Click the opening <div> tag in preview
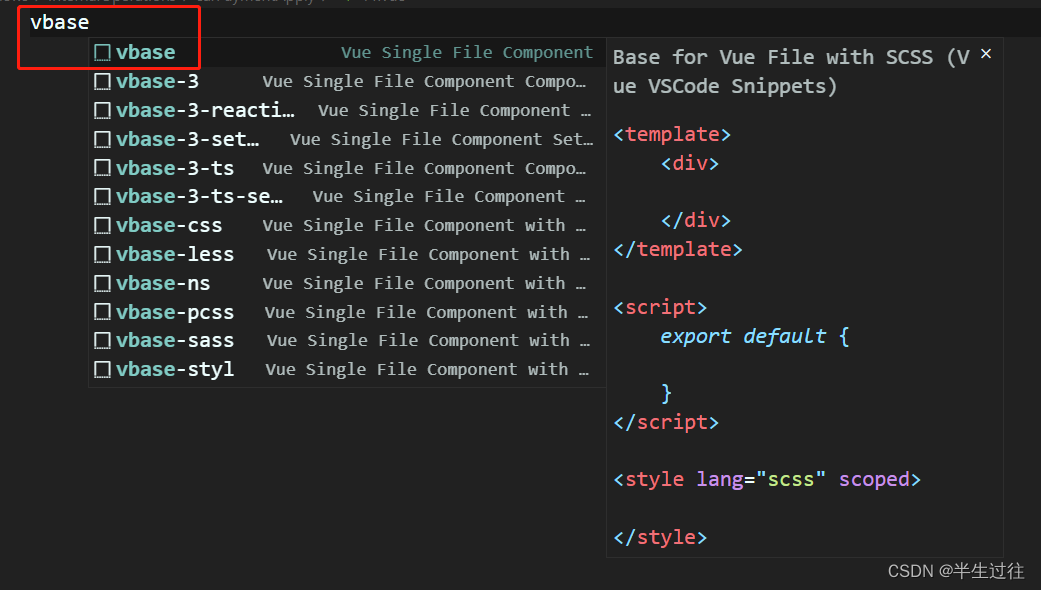The width and height of the screenshot is (1041, 590). tap(690, 163)
